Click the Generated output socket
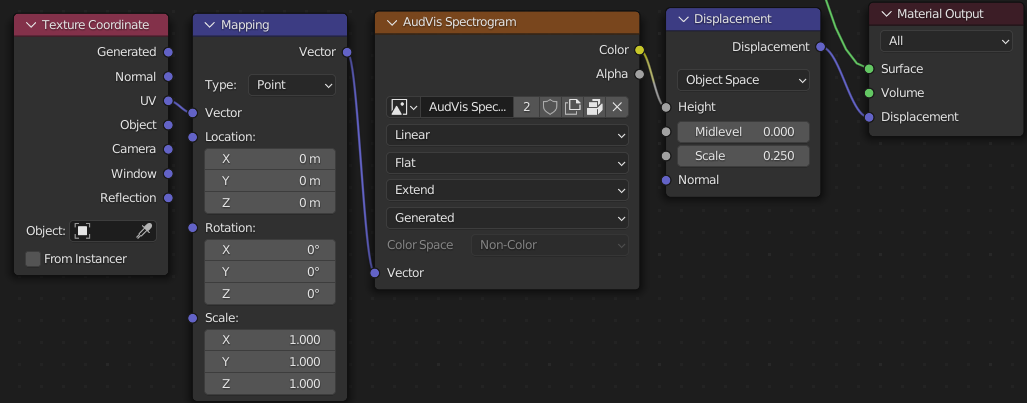 (x=168, y=52)
